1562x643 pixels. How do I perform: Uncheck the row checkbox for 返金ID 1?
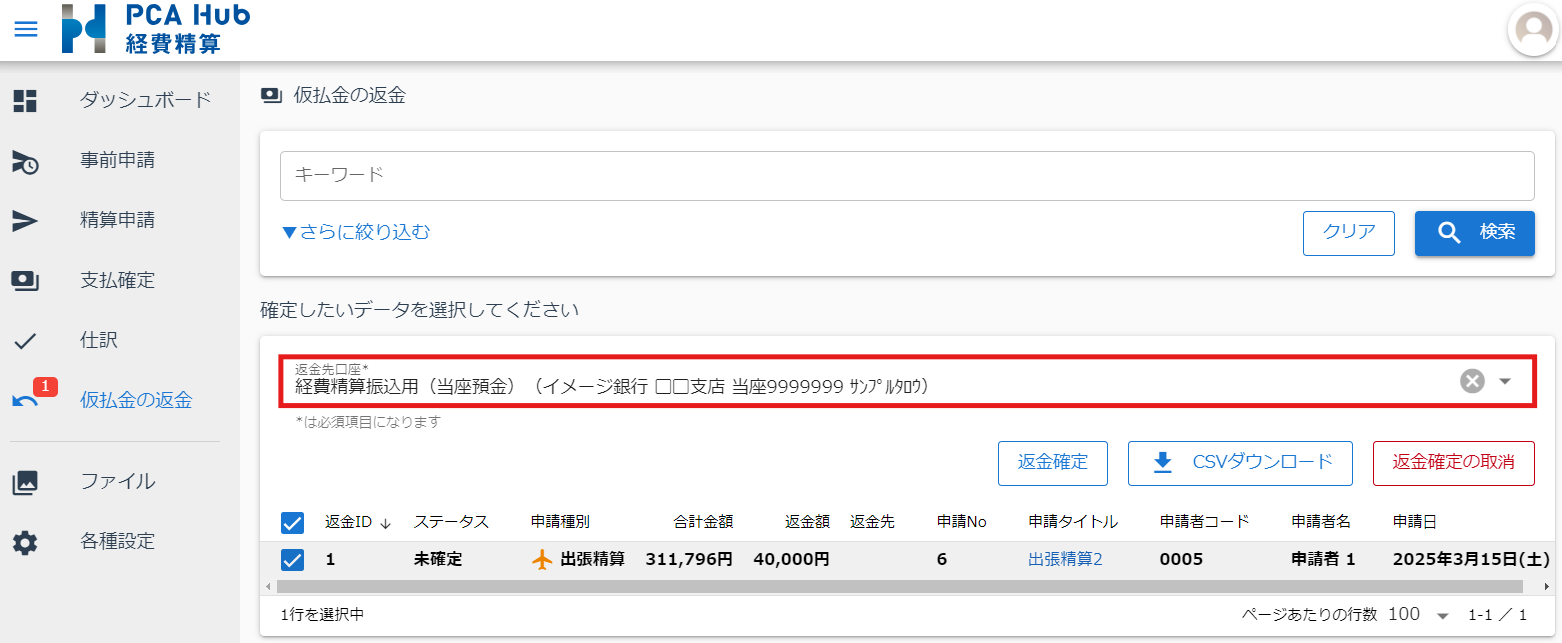(293, 560)
